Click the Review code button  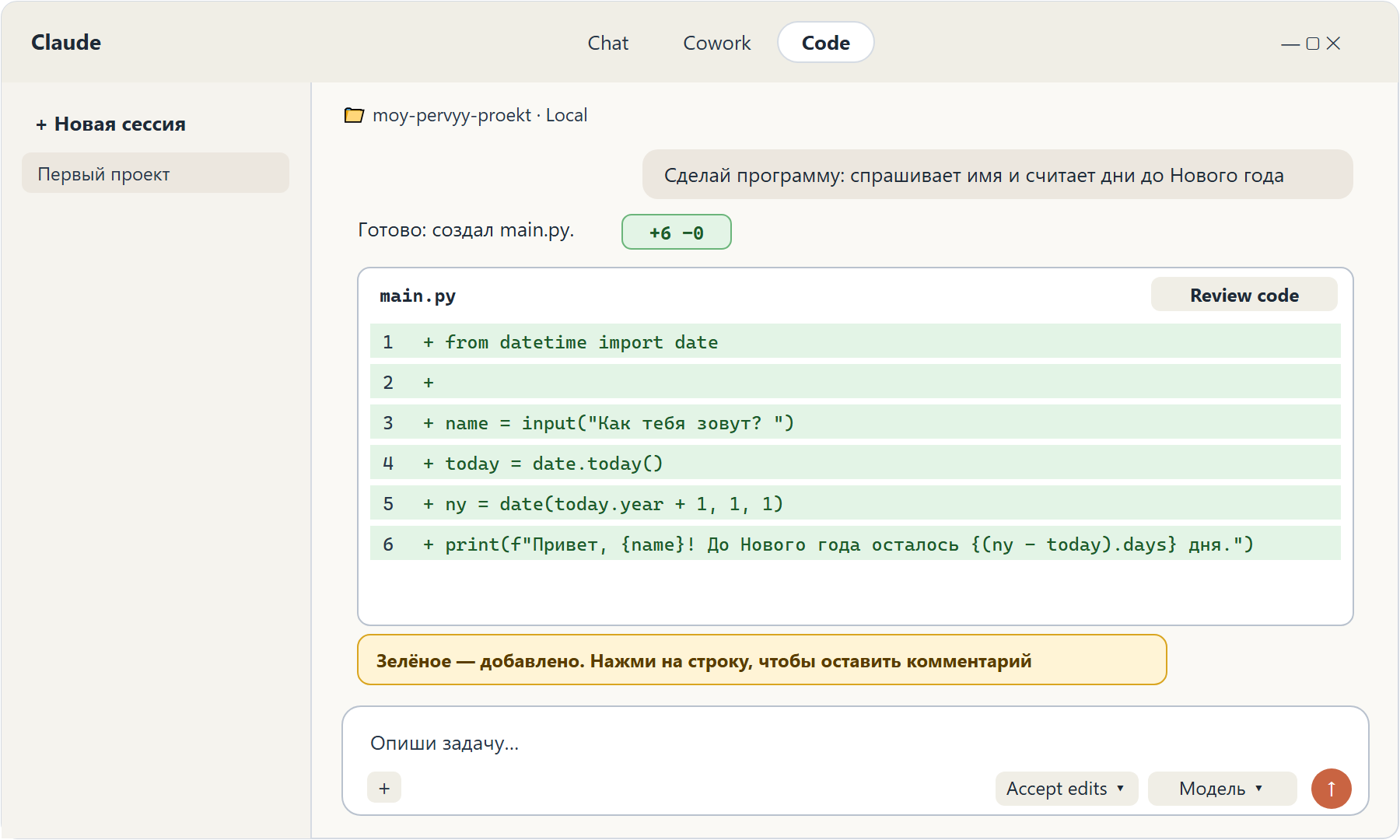click(1244, 295)
